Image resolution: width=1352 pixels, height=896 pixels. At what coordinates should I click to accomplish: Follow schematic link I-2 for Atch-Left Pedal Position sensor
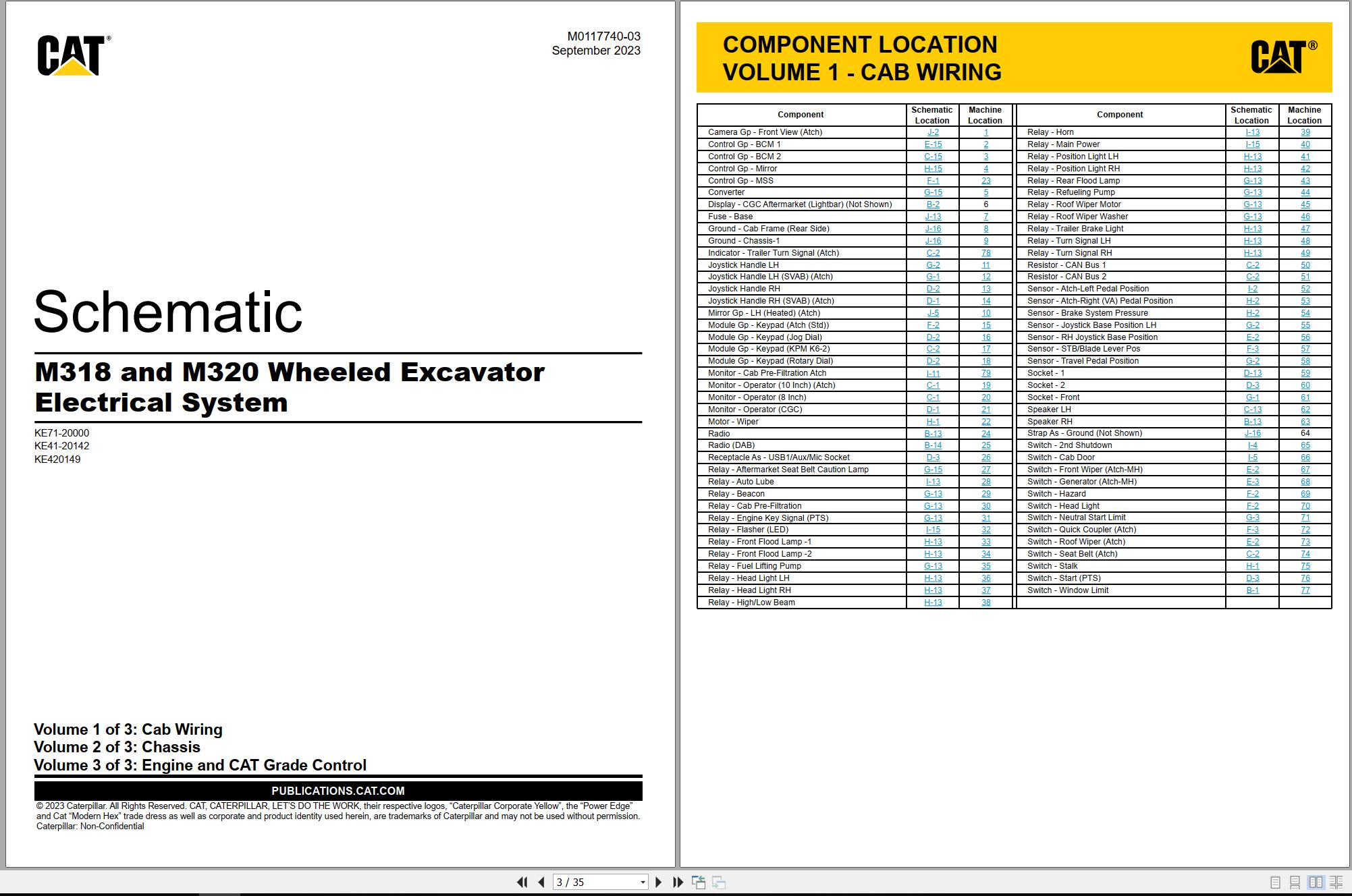coord(1253,289)
